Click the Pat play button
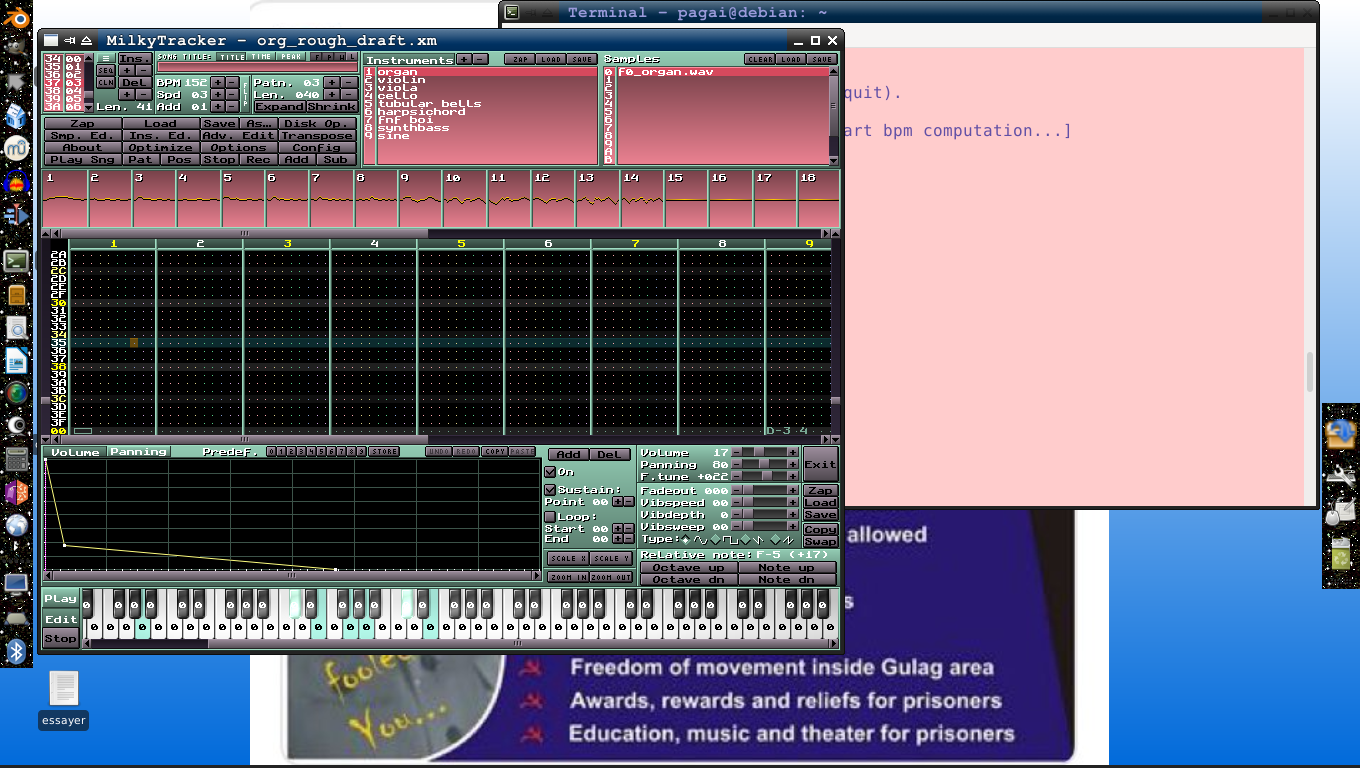 click(x=141, y=160)
